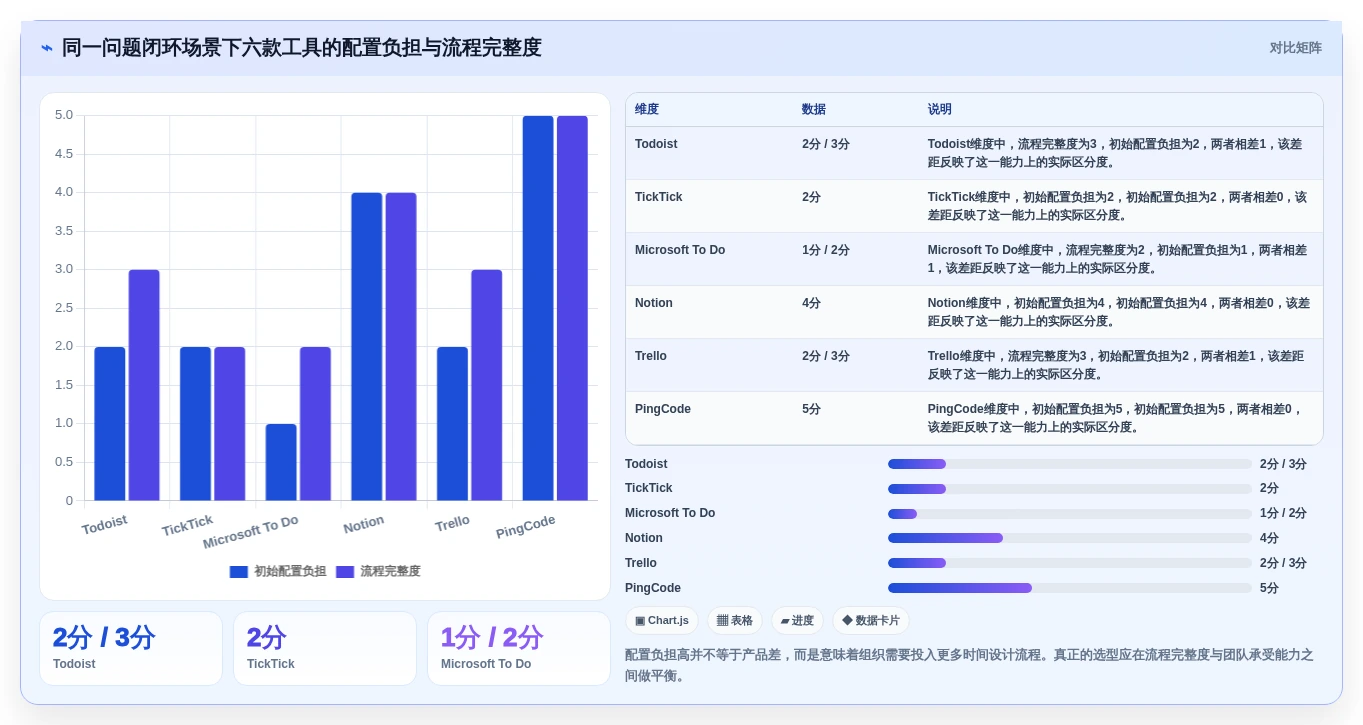Click the Notion x-axis label in chart
Viewport: 1363px width, 725px height.
coord(363,524)
